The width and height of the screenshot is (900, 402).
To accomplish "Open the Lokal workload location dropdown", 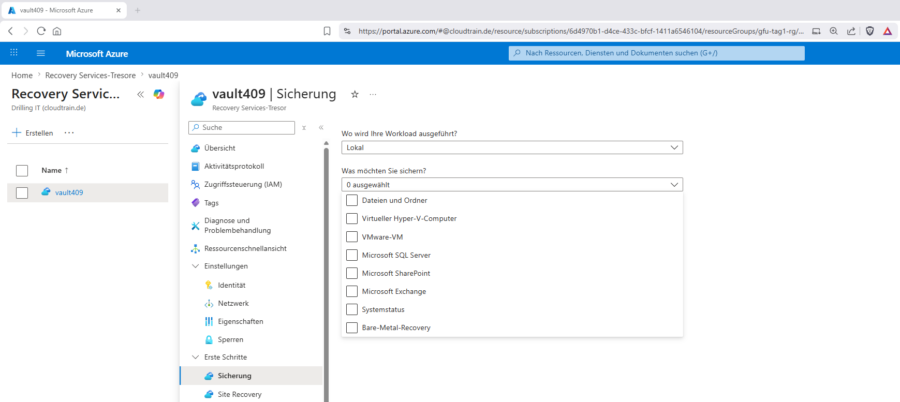I will click(x=512, y=148).
